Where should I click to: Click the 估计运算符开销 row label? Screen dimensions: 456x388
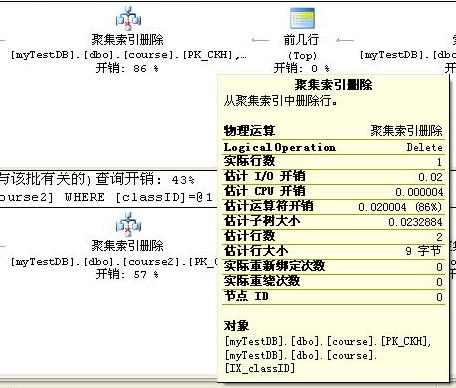268,206
